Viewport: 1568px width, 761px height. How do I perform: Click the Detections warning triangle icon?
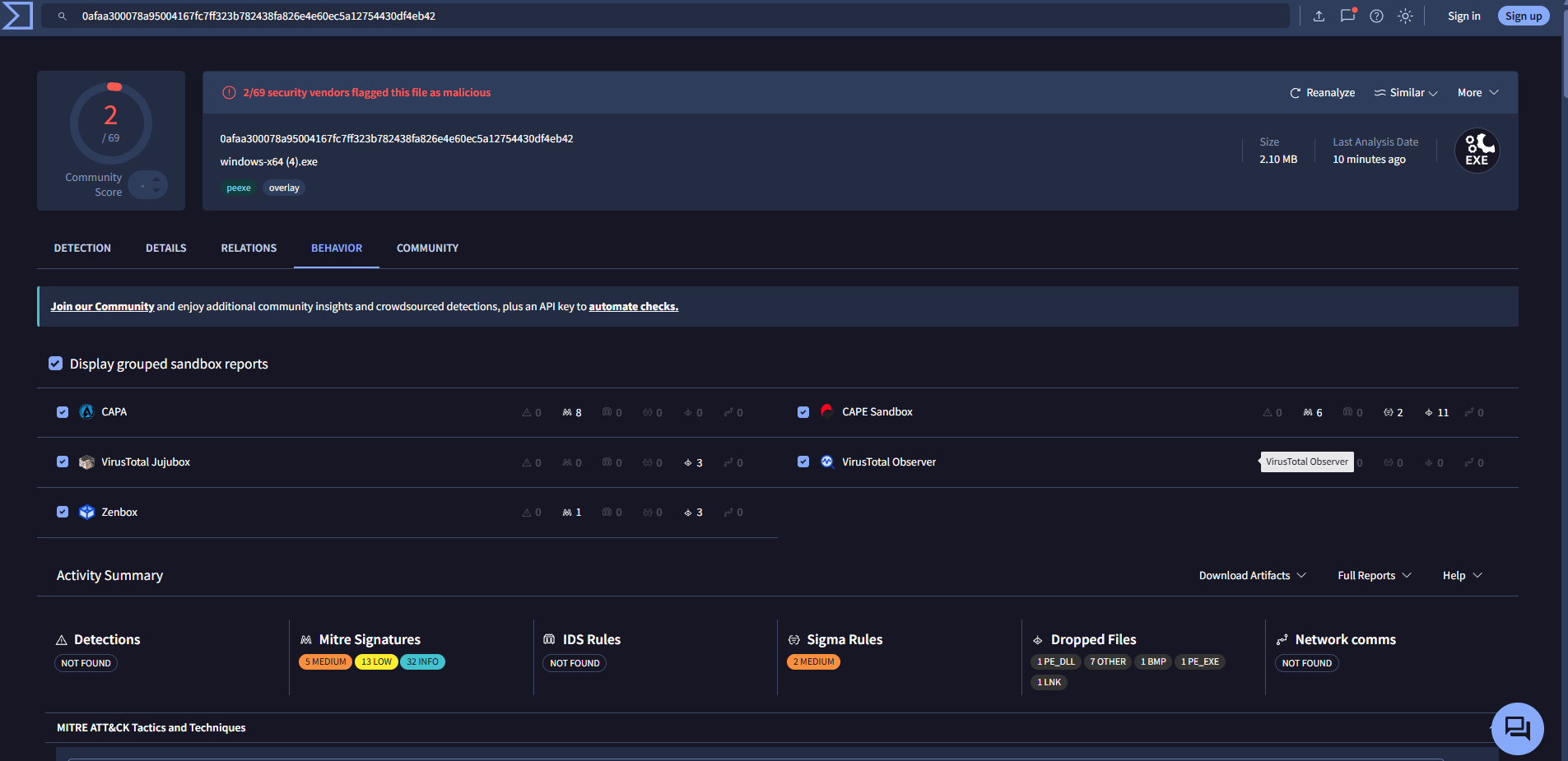pyautogui.click(x=62, y=639)
